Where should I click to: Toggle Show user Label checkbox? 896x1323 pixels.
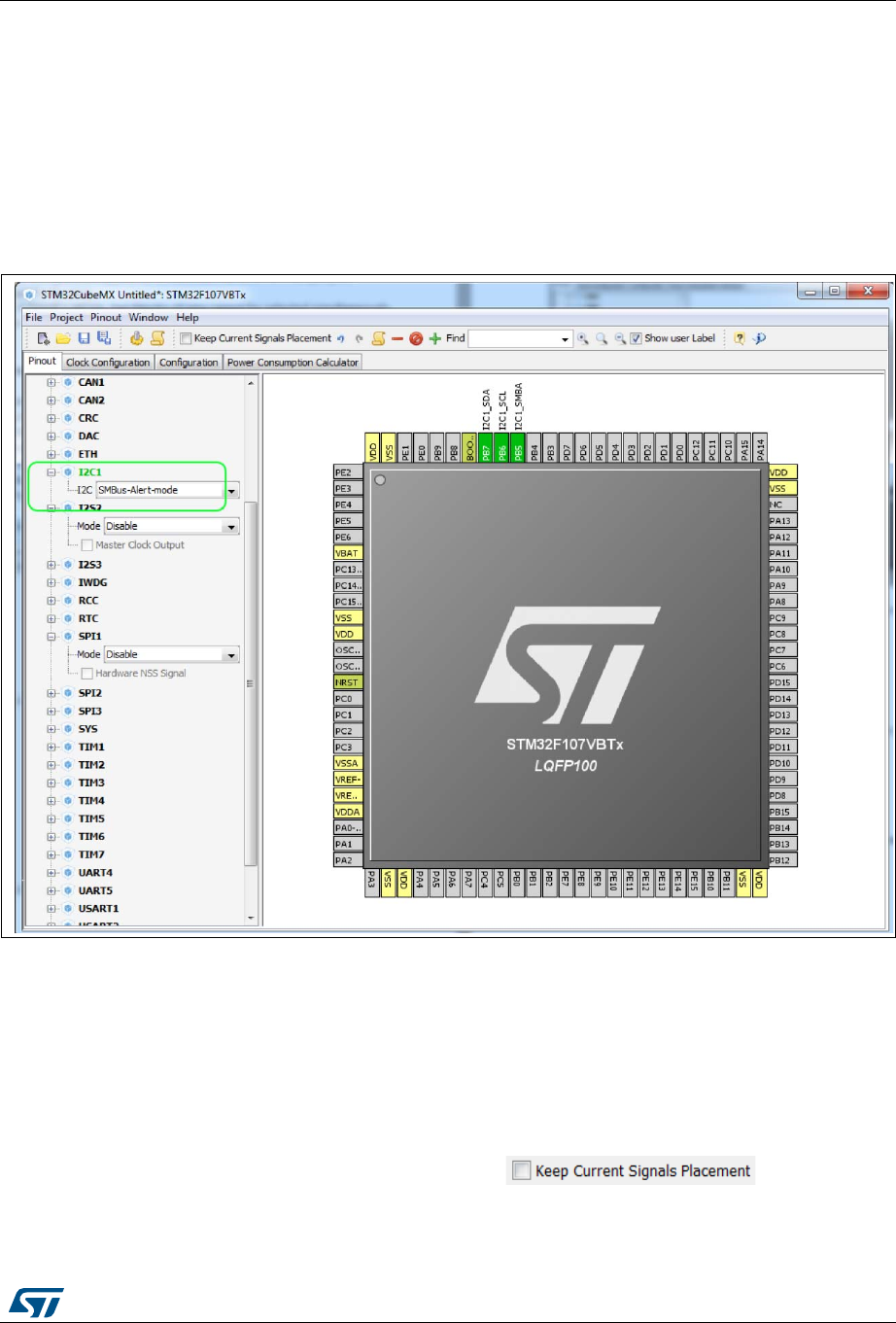click(x=636, y=338)
